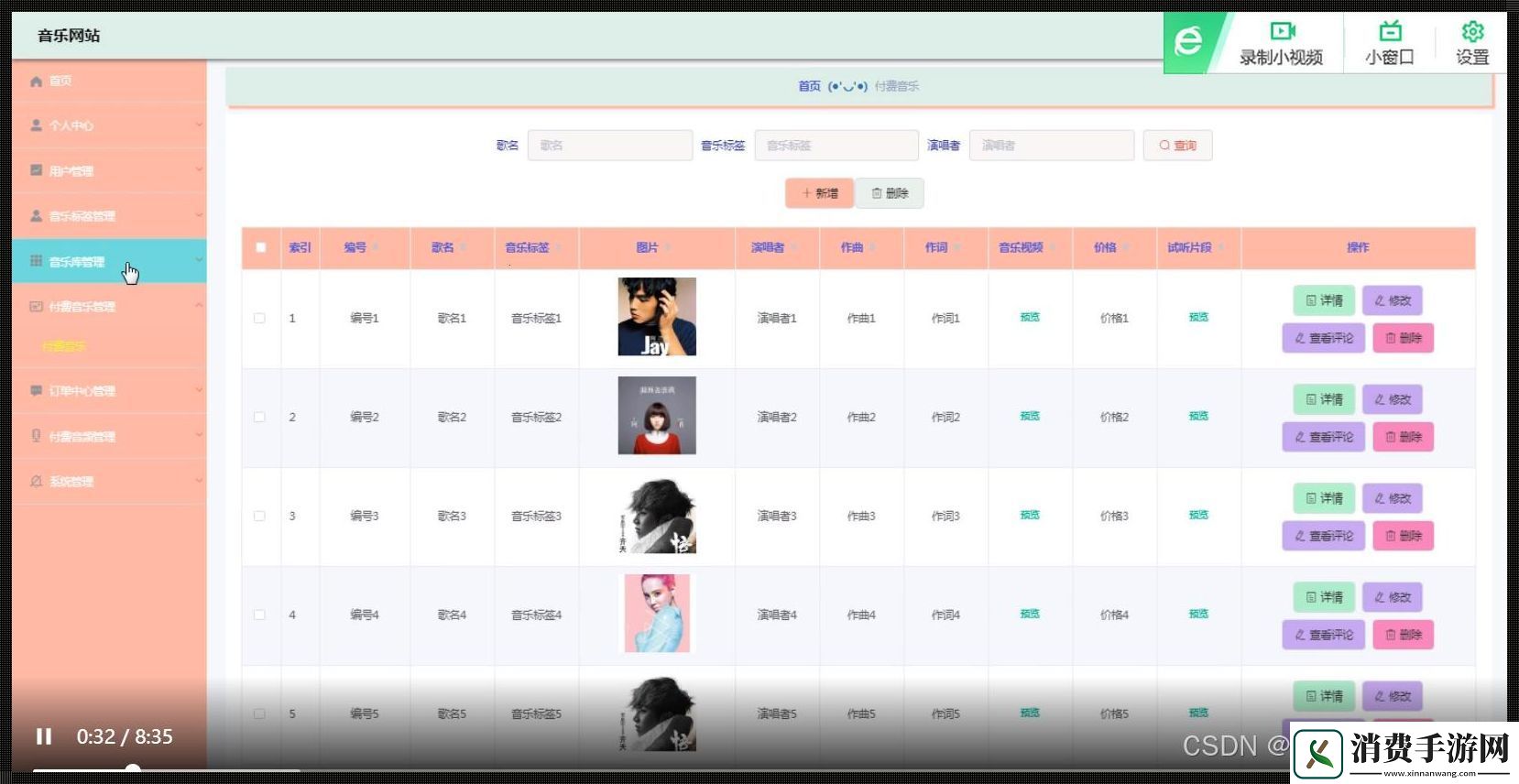
Task: Click 修改 edit for the 编号3 row
Action: [x=1393, y=498]
